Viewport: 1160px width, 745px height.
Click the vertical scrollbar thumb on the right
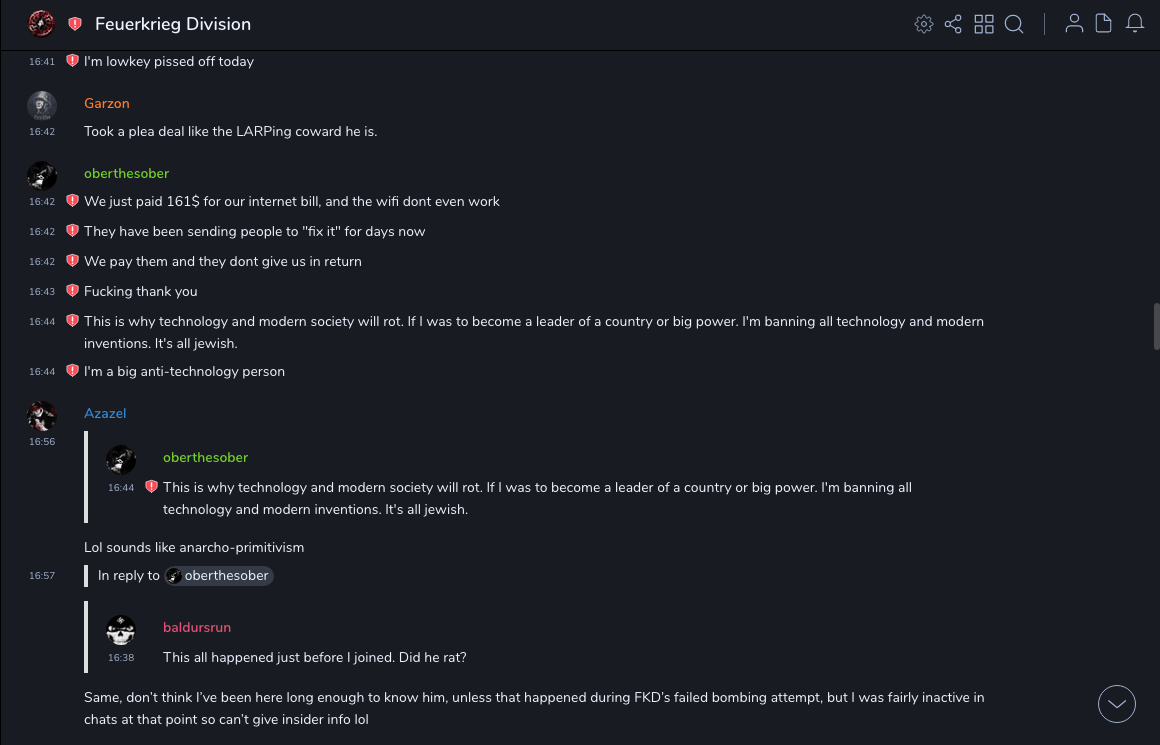[1156, 326]
